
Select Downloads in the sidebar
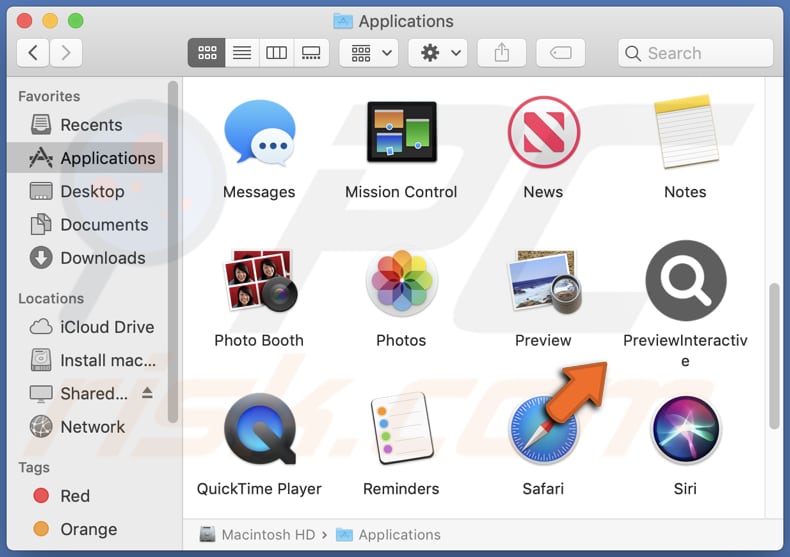coord(86,258)
